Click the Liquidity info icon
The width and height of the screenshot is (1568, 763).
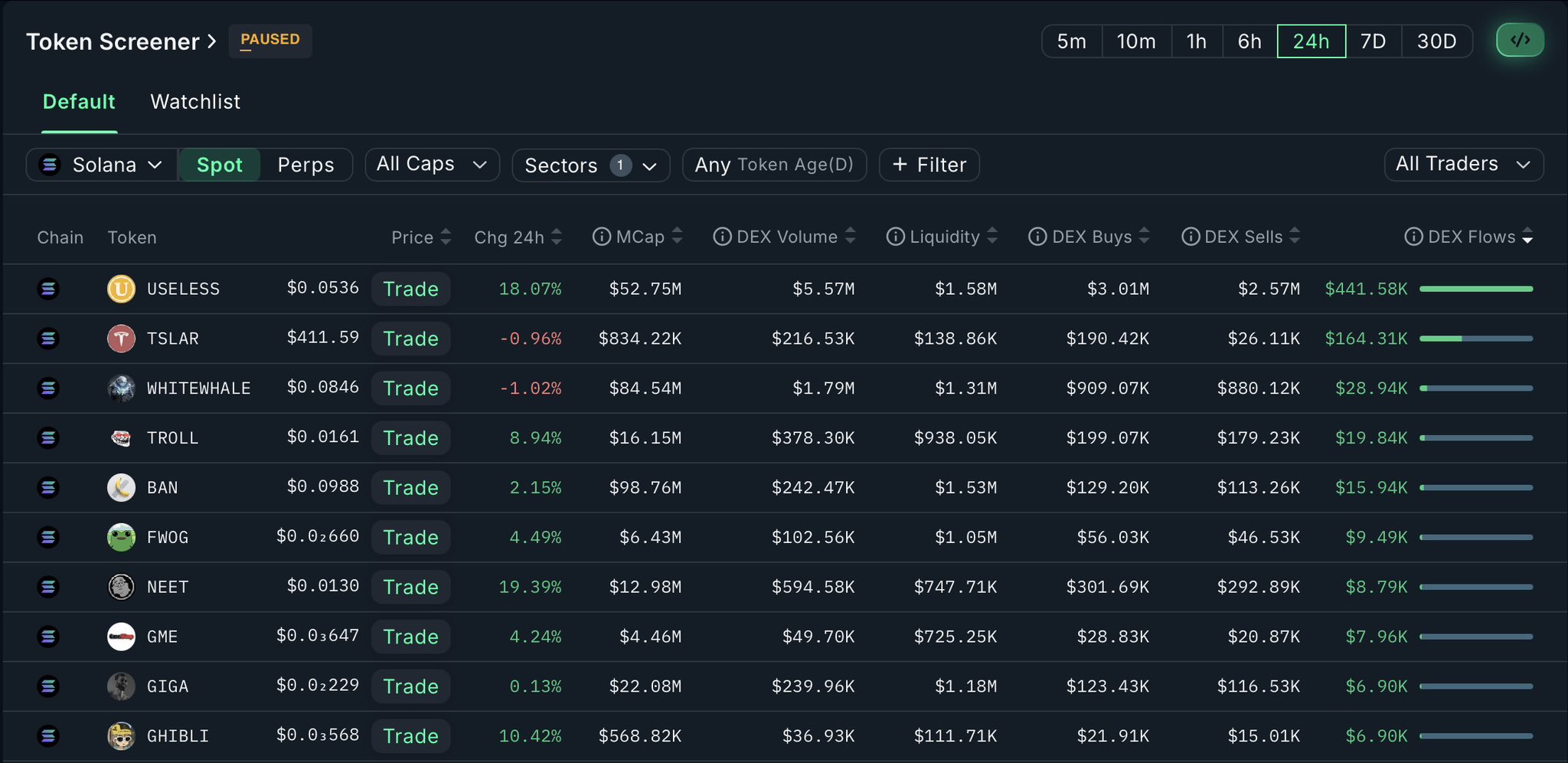click(895, 237)
